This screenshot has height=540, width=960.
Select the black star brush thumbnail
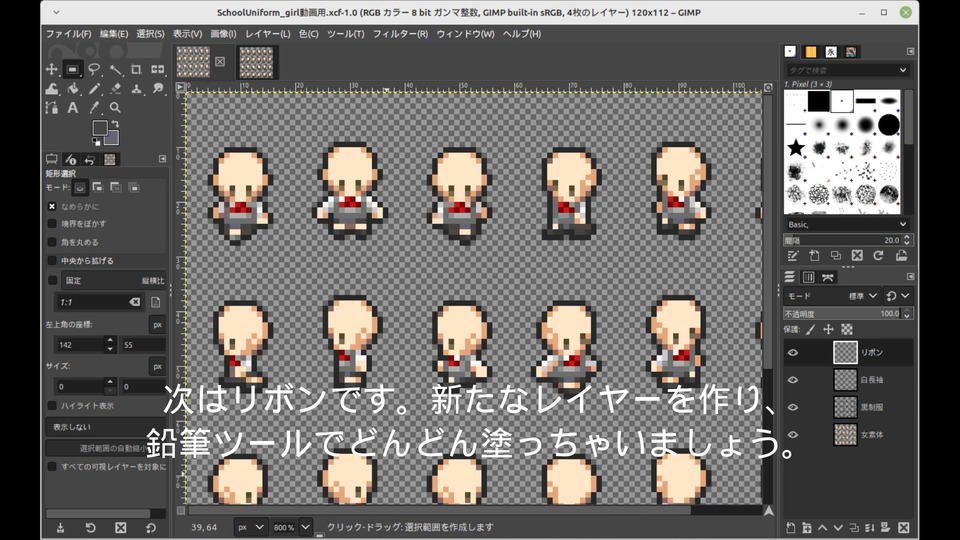[796, 148]
